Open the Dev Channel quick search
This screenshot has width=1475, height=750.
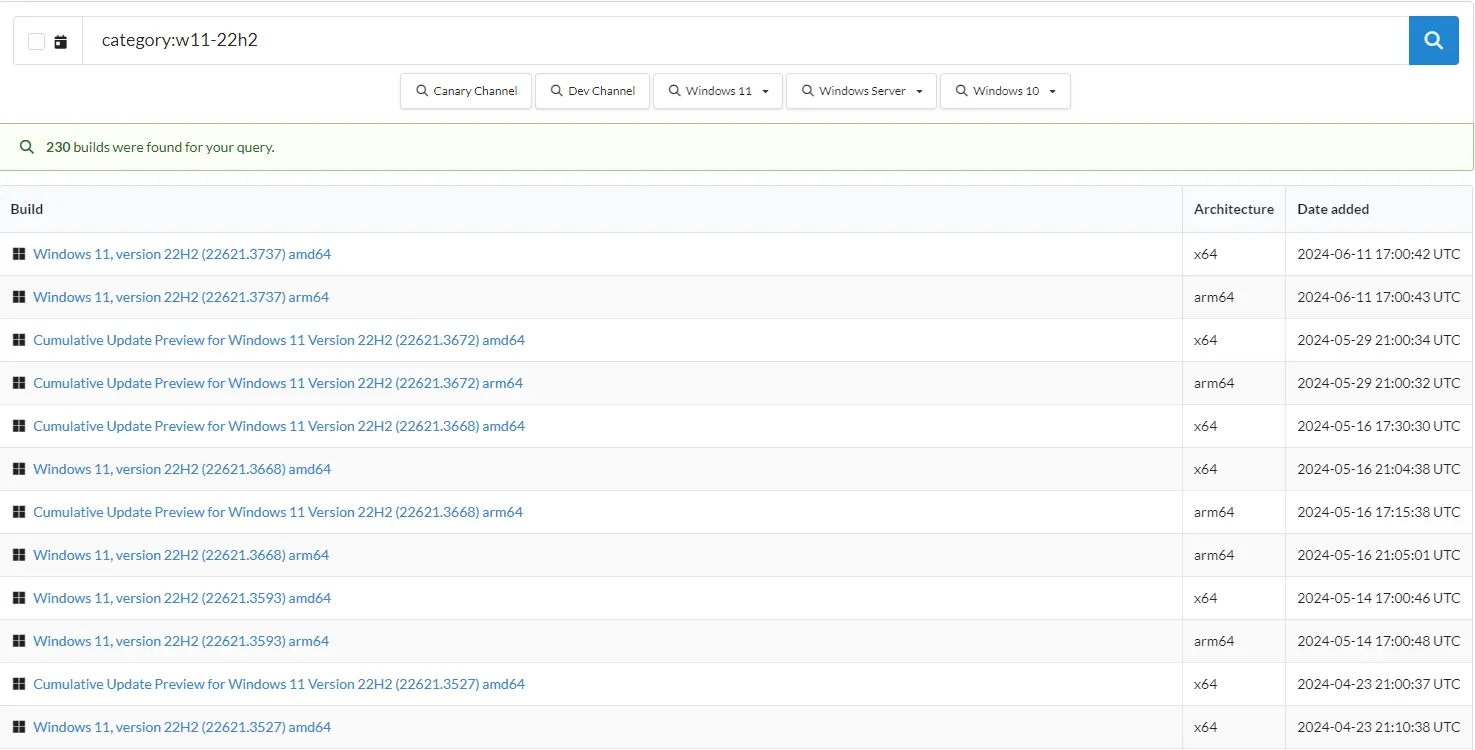point(592,91)
